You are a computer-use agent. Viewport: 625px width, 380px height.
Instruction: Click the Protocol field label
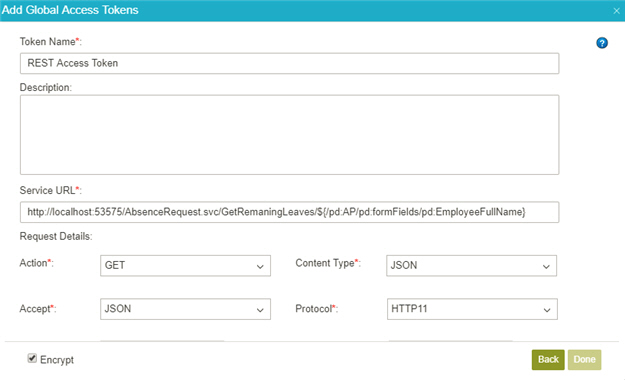point(316,309)
